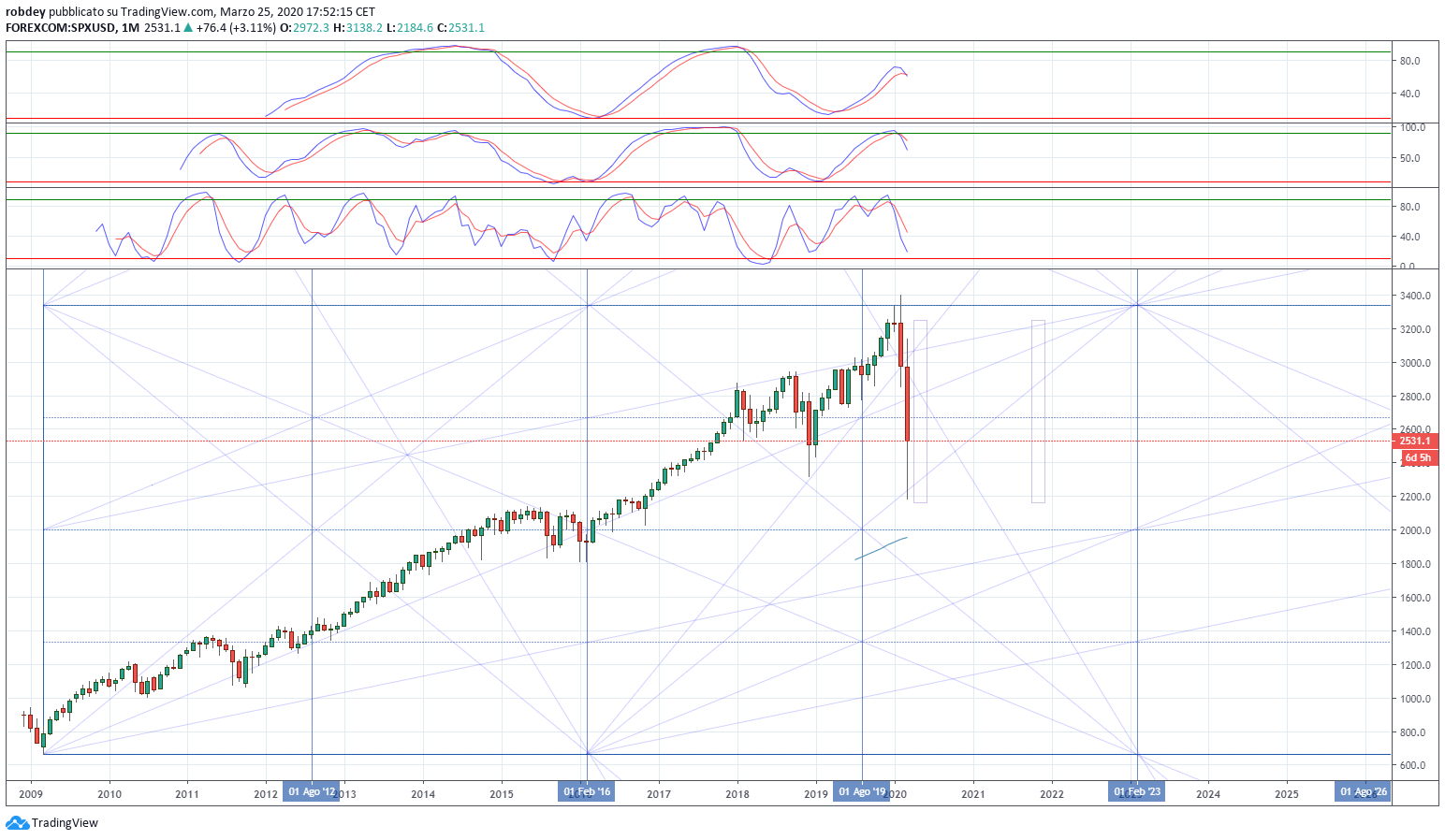The width and height of the screenshot is (1445, 840).
Task: Click the 2009 year label on time axis
Action: [x=31, y=794]
